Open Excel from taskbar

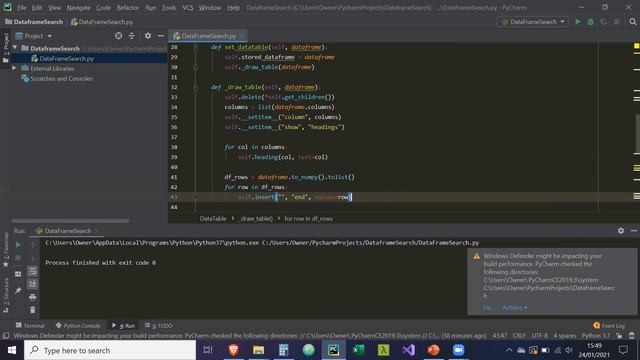[358, 350]
